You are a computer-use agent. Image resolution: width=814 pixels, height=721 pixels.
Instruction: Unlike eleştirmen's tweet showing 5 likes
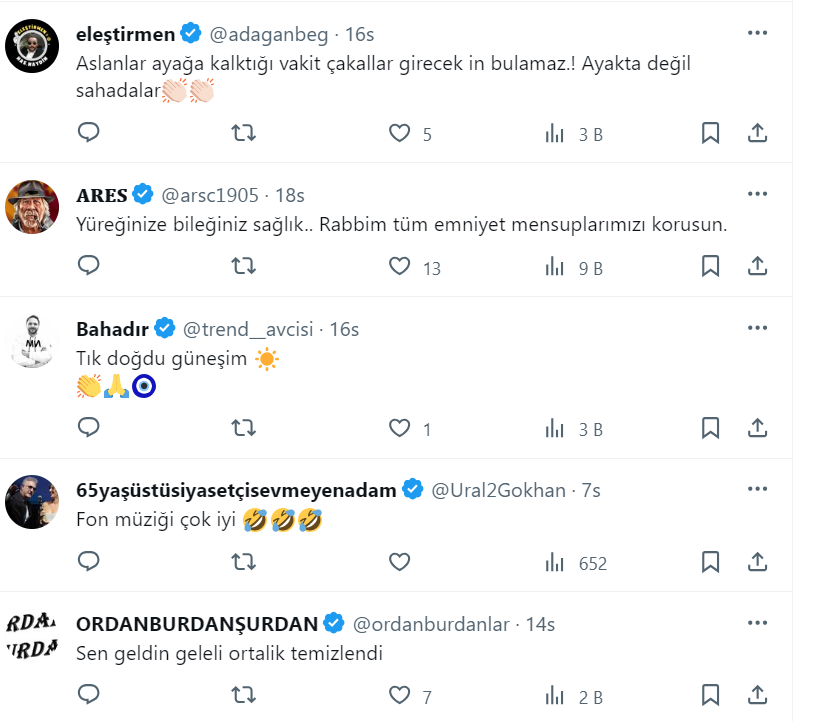click(x=401, y=131)
